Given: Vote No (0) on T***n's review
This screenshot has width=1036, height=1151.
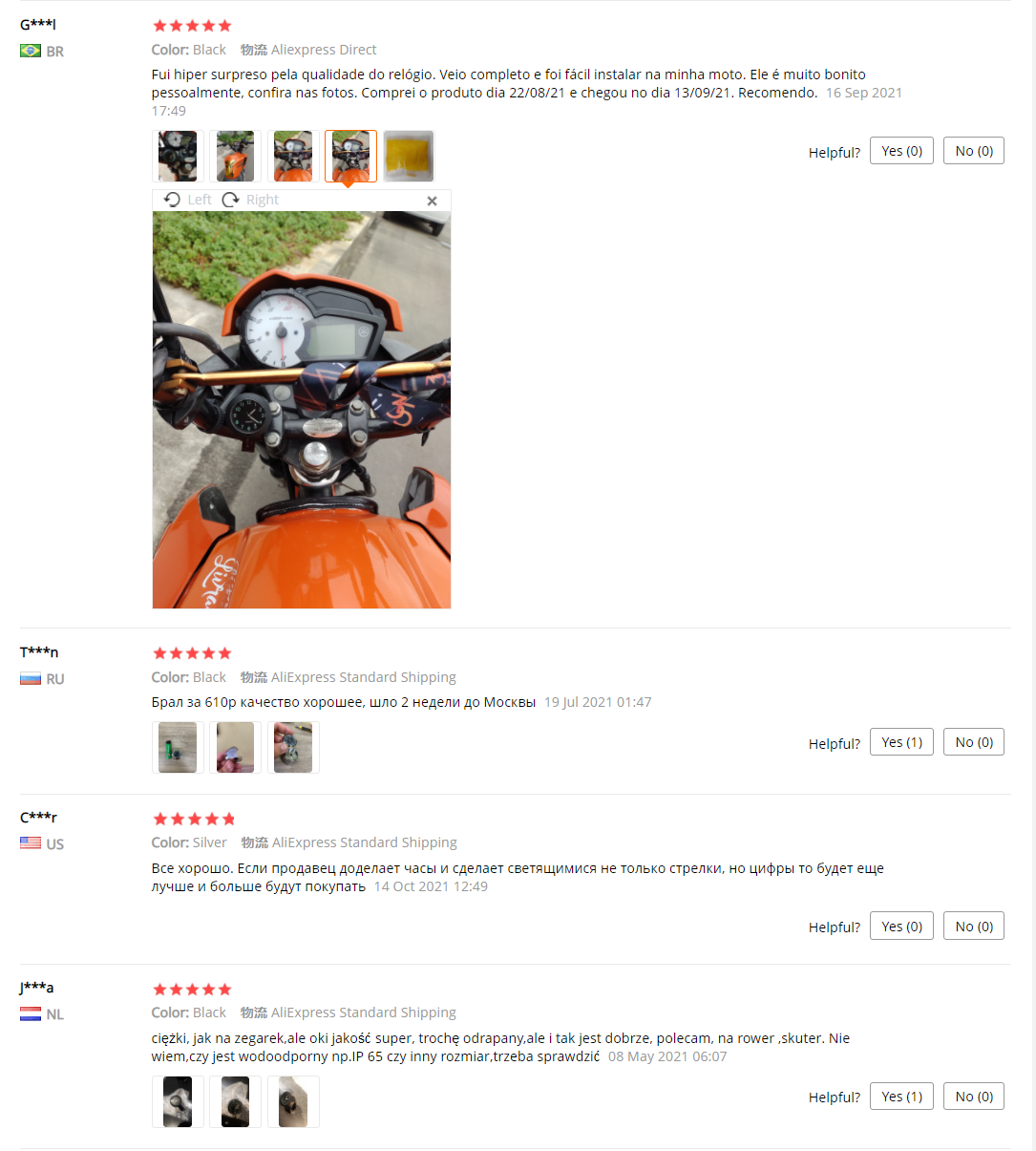Looking at the screenshot, I should 974,742.
